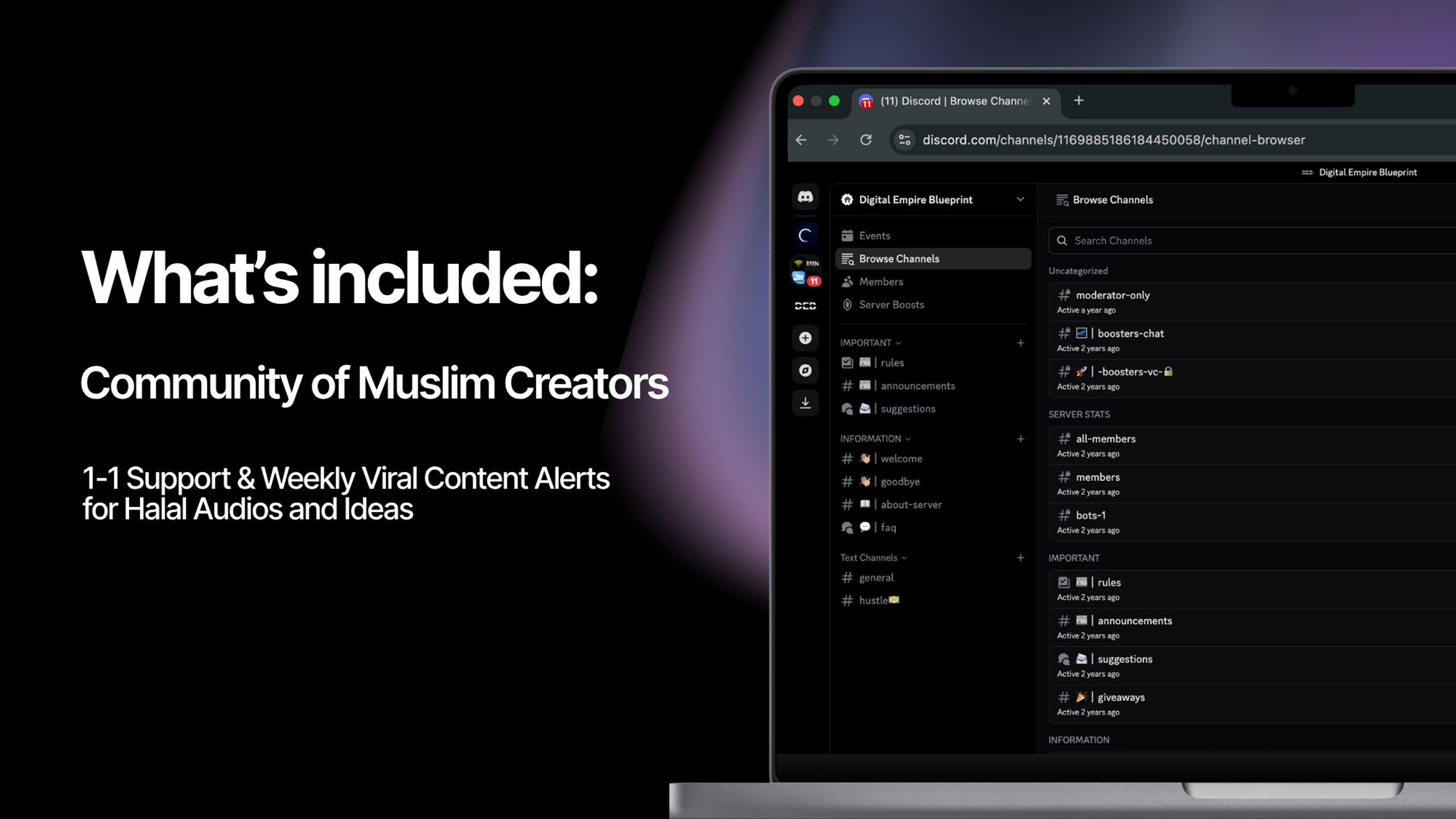
Task: Open rules channel in sidebar
Action: [933, 363]
